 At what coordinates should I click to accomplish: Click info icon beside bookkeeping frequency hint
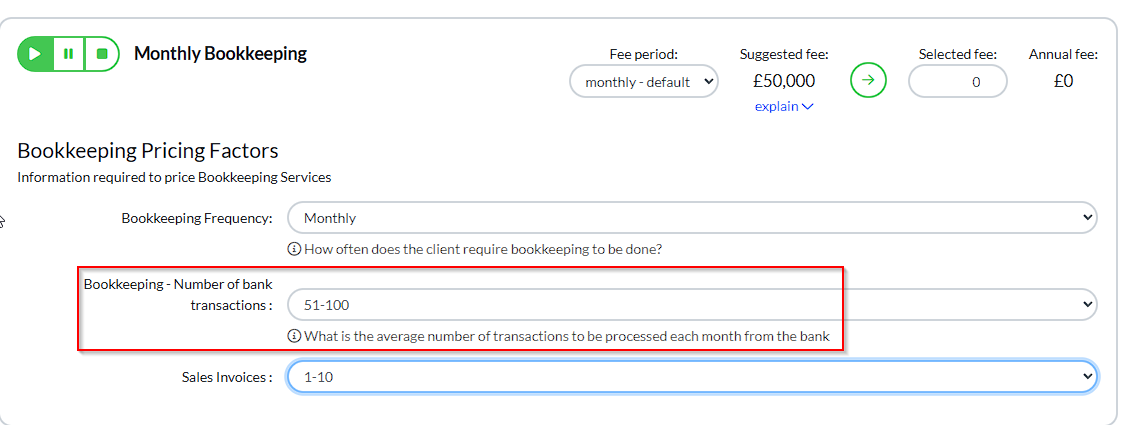(294, 248)
